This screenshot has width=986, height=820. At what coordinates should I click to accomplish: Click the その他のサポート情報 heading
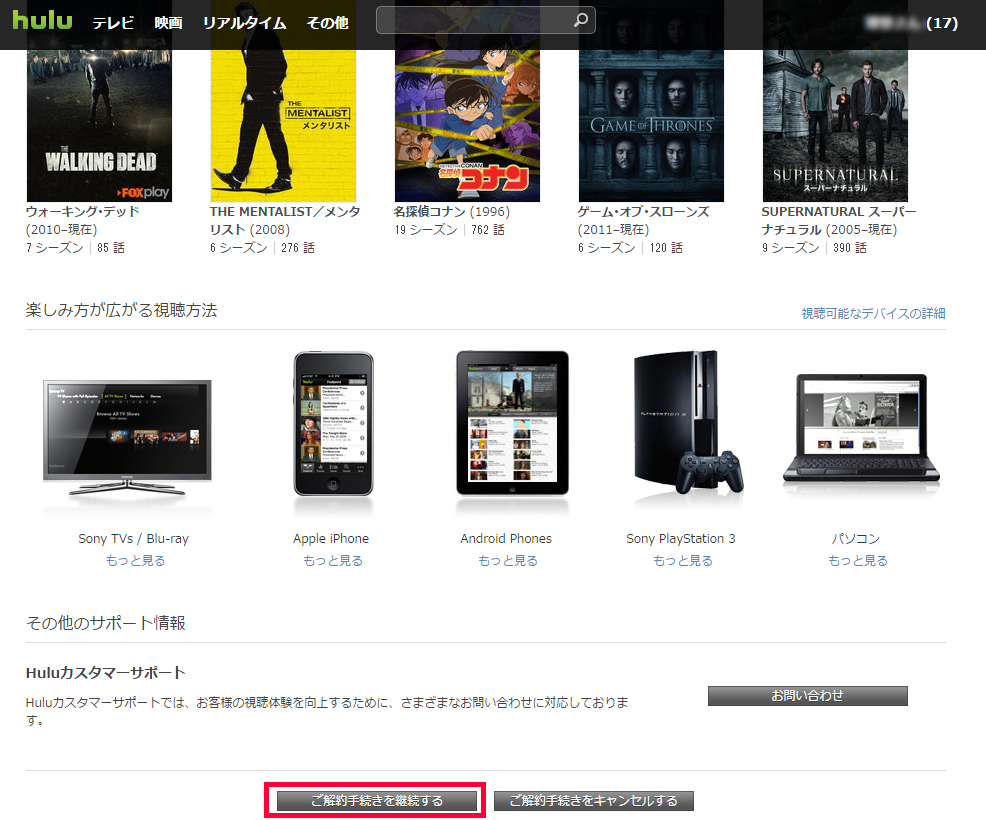106,623
